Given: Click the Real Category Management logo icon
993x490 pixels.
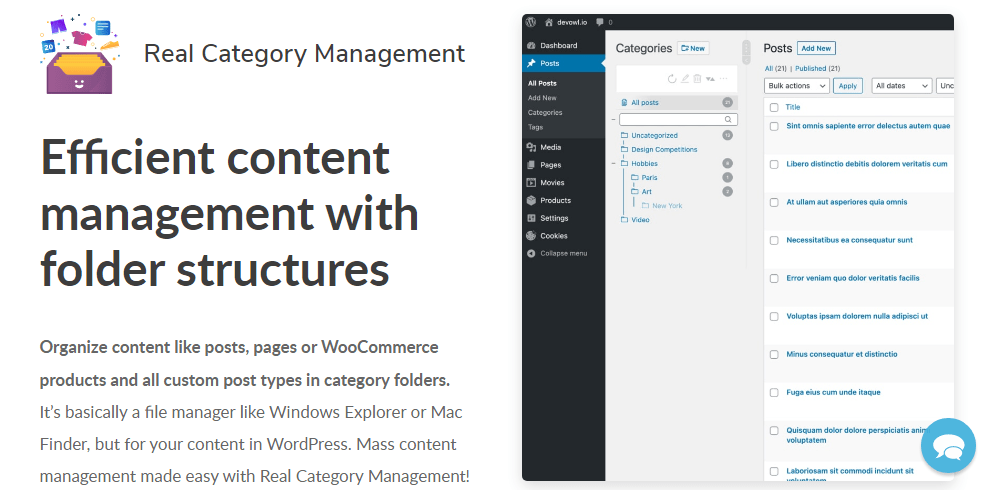Looking at the screenshot, I should [x=80, y=54].
